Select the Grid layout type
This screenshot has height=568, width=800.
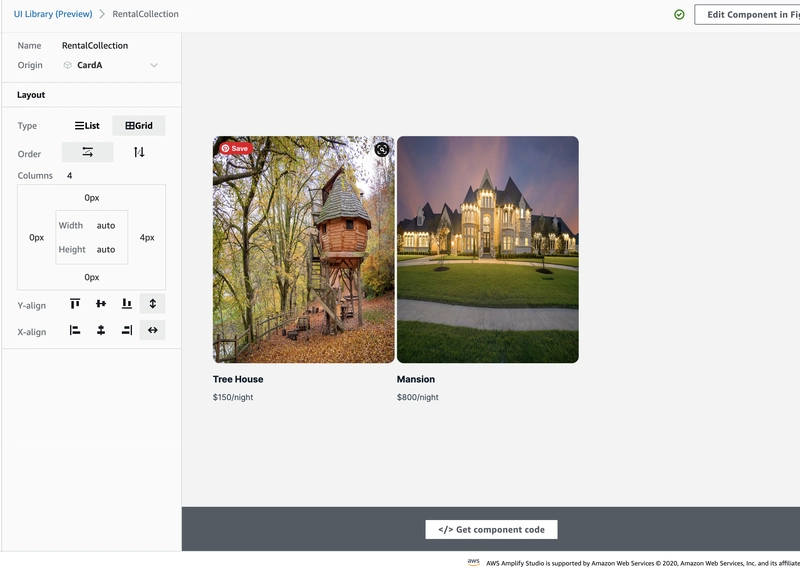[139, 126]
